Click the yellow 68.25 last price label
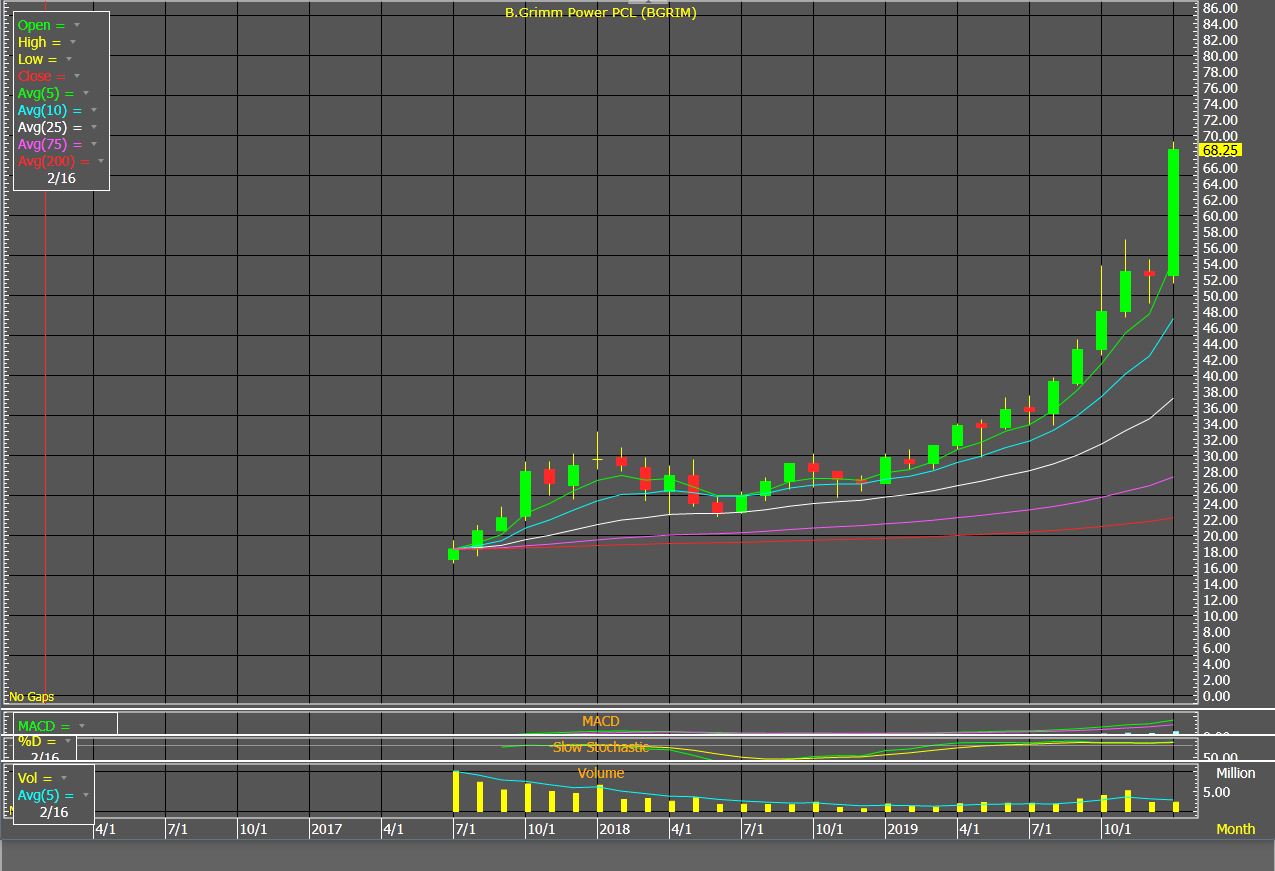Viewport: 1275px width, 871px height. [1220, 150]
